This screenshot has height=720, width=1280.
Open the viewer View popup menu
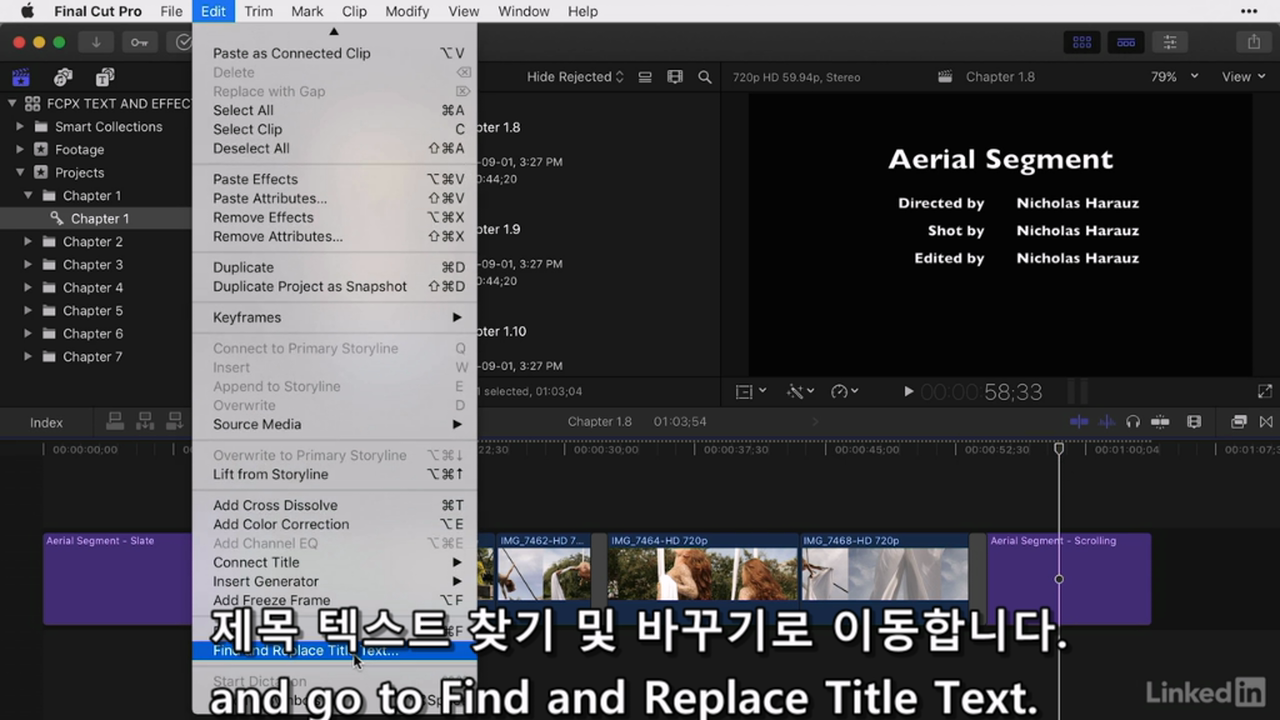1243,77
